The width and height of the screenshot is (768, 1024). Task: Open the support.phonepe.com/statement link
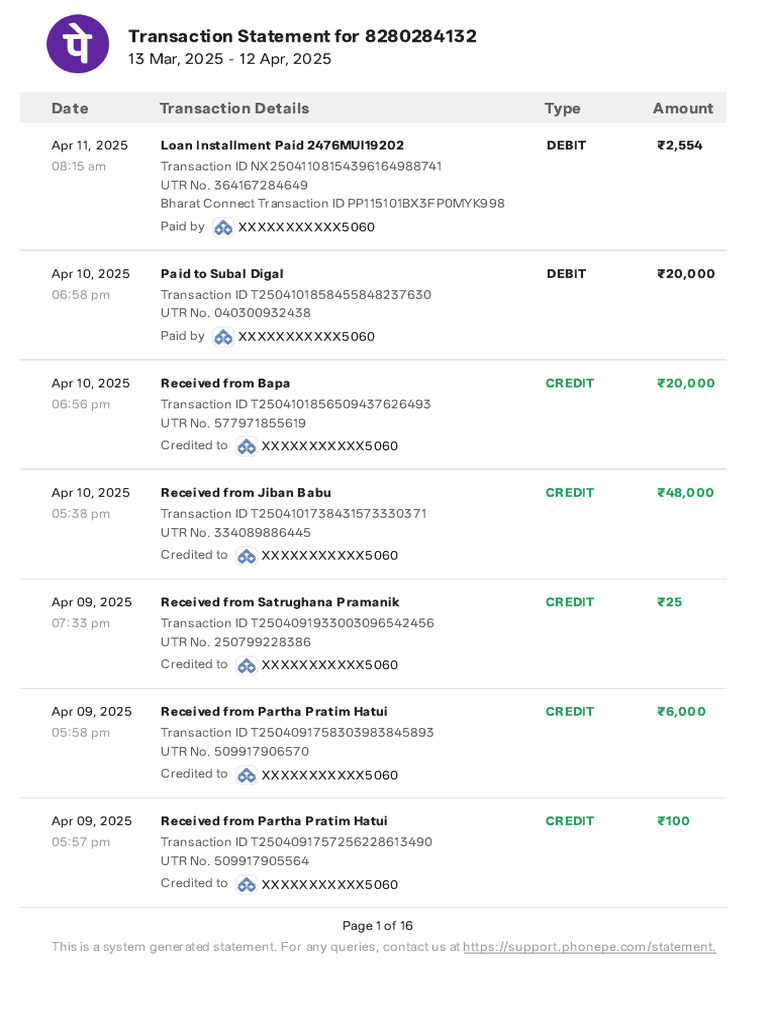tap(589, 947)
